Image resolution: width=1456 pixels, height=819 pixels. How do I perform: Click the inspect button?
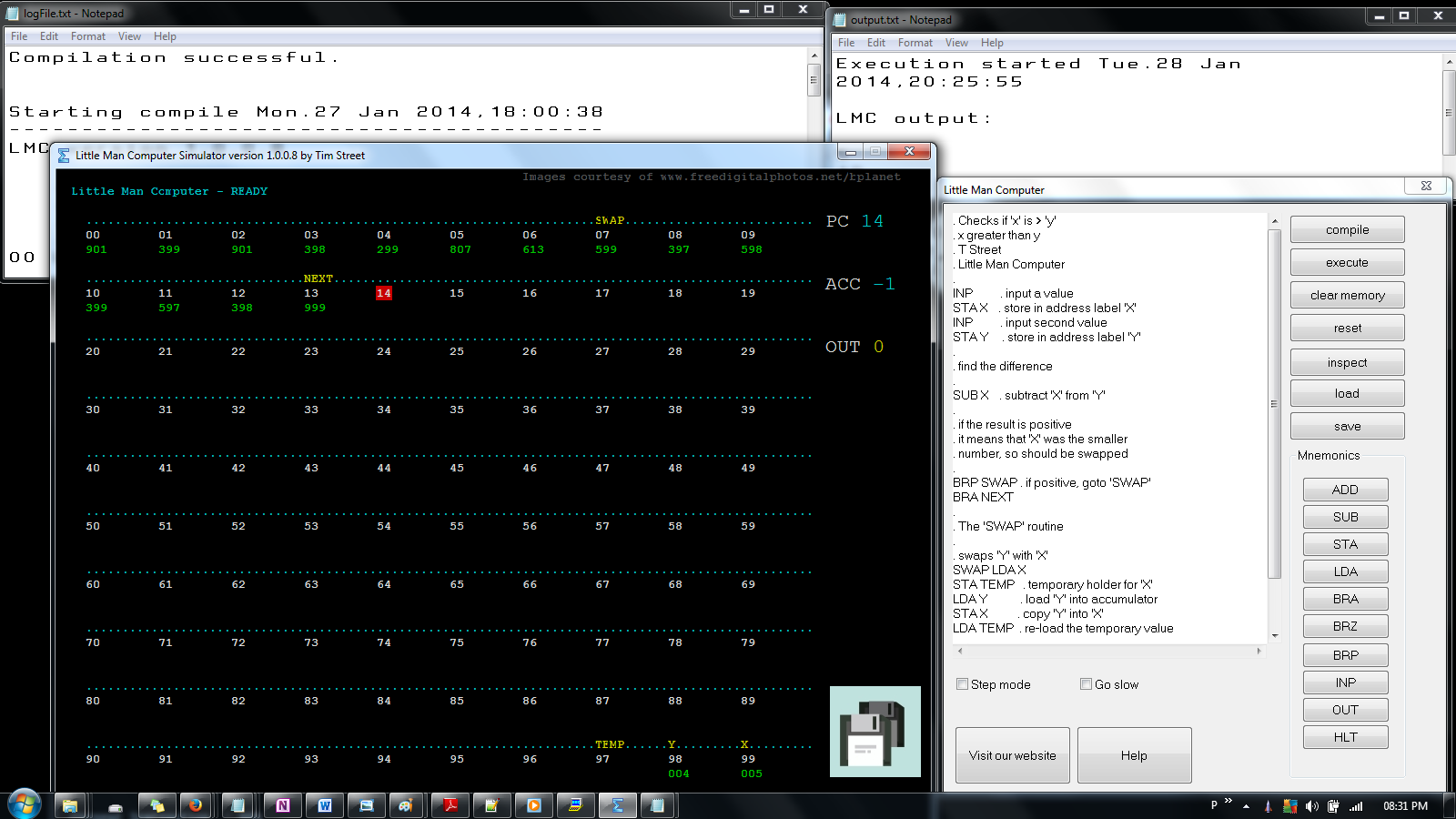click(x=1347, y=362)
